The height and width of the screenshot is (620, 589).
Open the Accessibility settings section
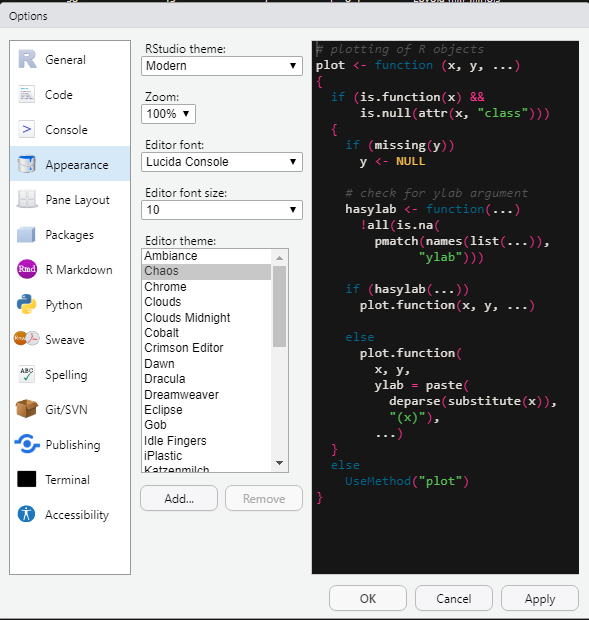[x=70, y=514]
